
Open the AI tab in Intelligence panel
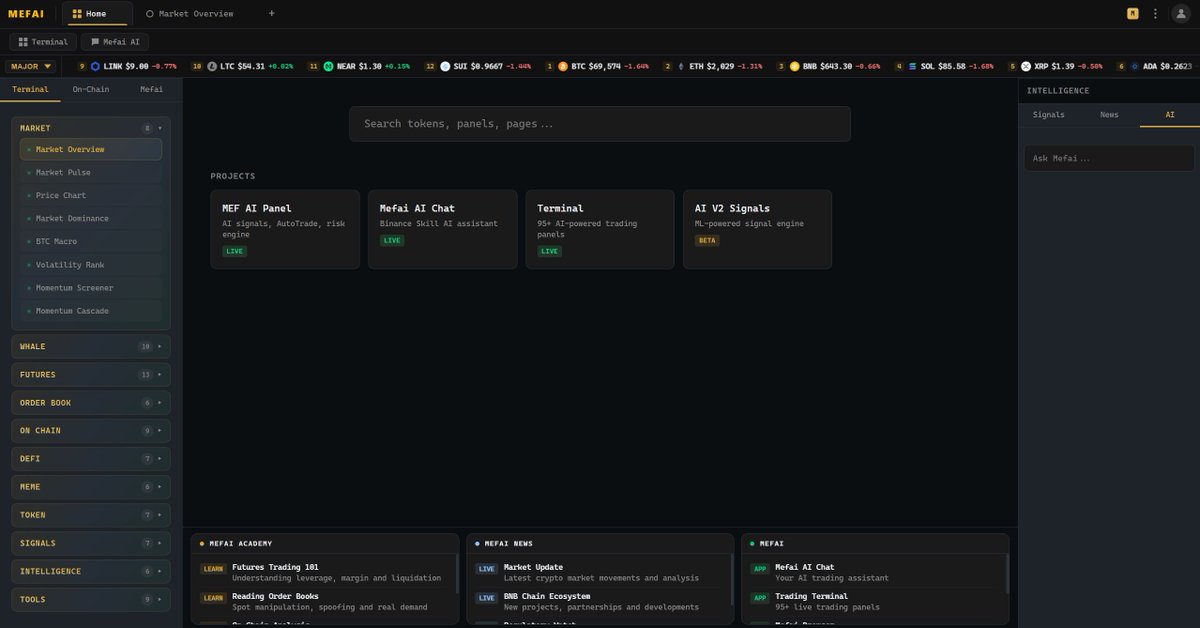[x=1170, y=115]
